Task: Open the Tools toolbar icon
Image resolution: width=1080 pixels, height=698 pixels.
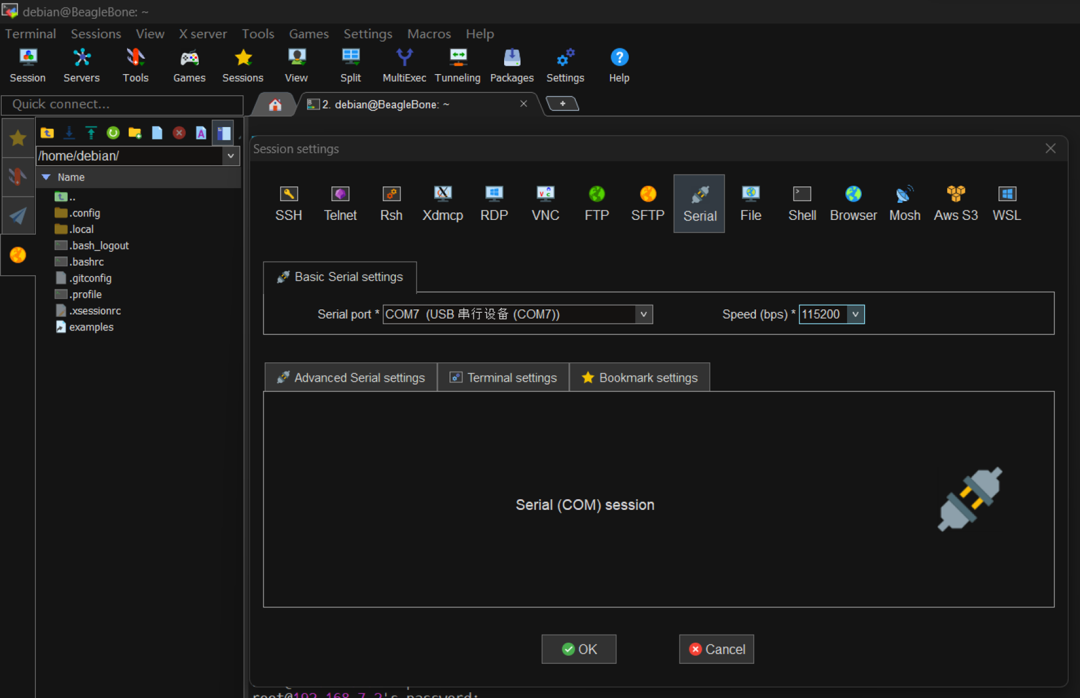Action: point(135,66)
